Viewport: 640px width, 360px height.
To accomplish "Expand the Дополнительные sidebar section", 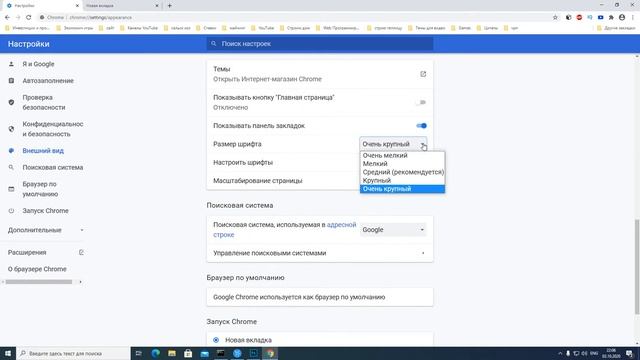I will point(45,230).
